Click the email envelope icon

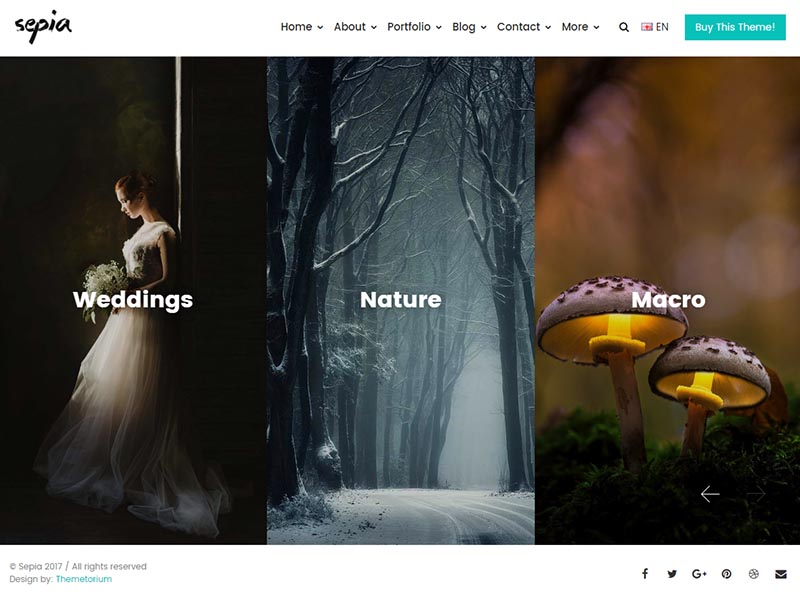781,574
